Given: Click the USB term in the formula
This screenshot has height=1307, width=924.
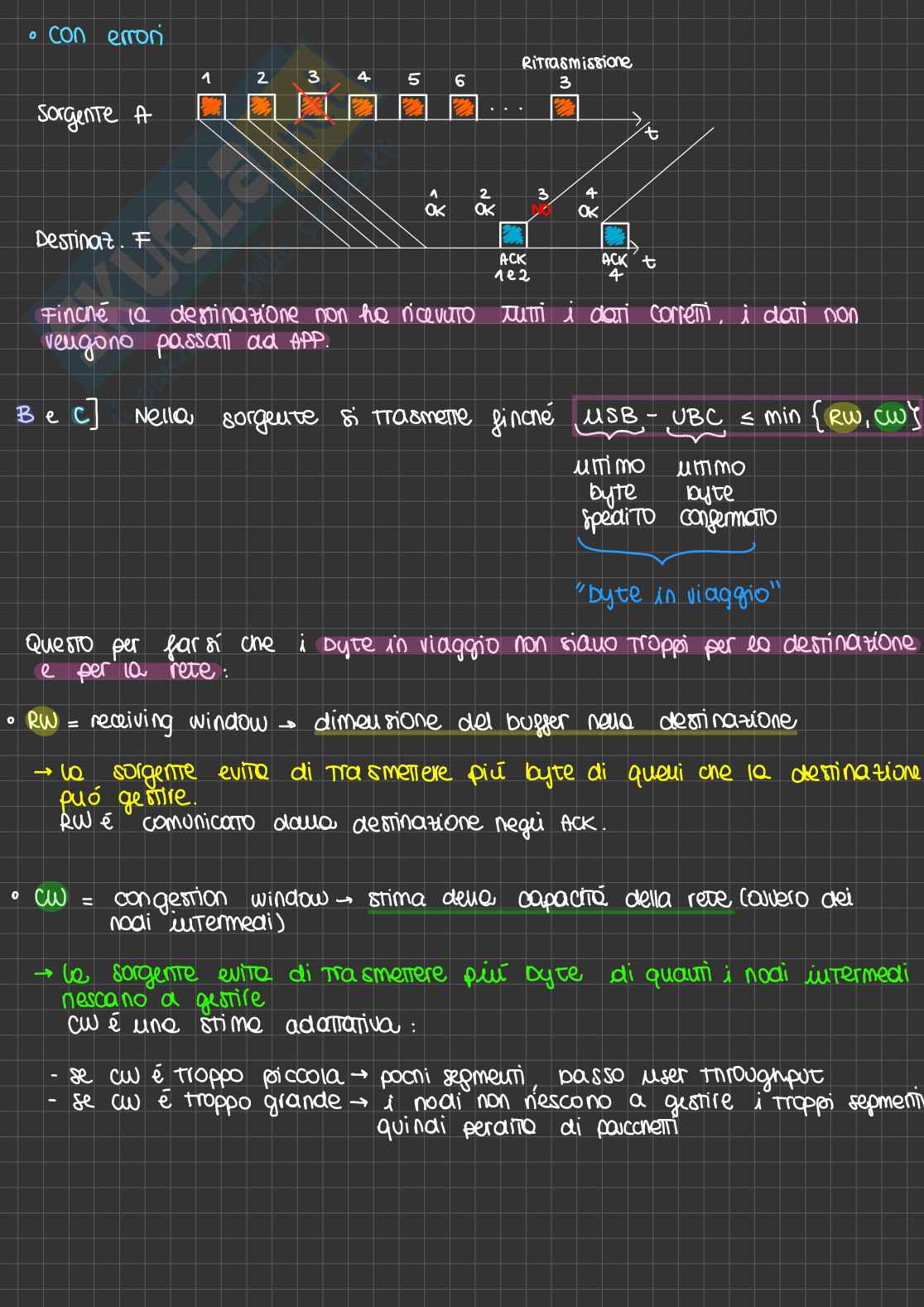Looking at the screenshot, I should [x=611, y=417].
